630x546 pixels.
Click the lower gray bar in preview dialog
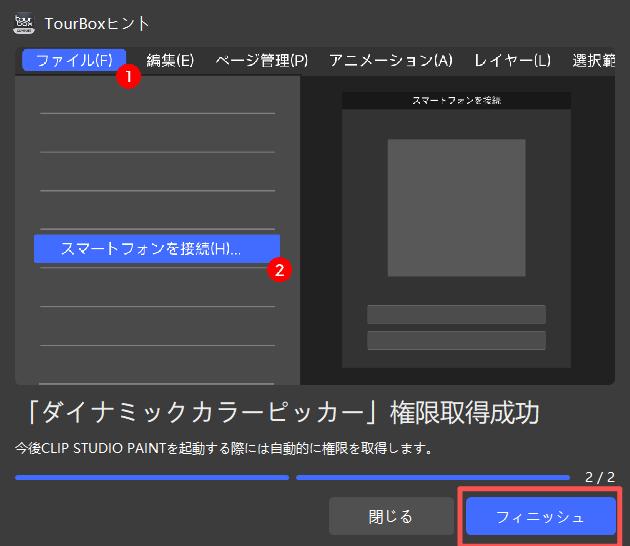tap(456, 340)
